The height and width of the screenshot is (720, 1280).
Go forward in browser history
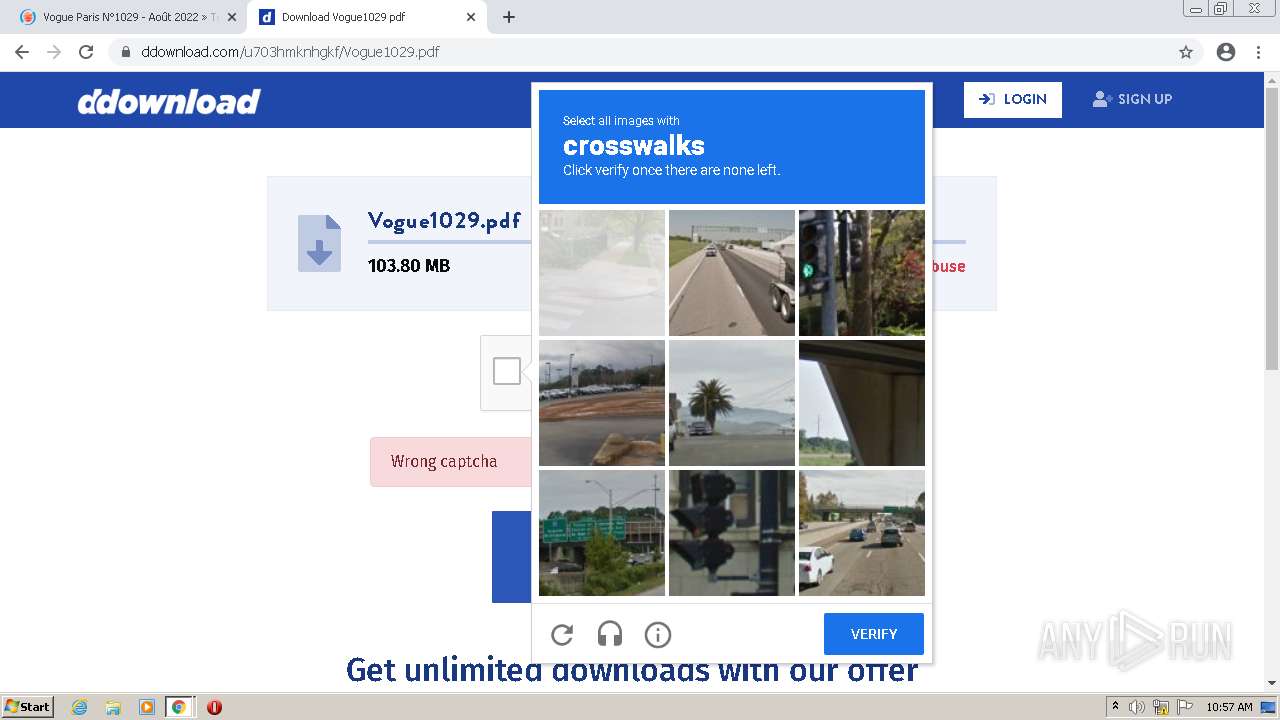click(x=54, y=52)
